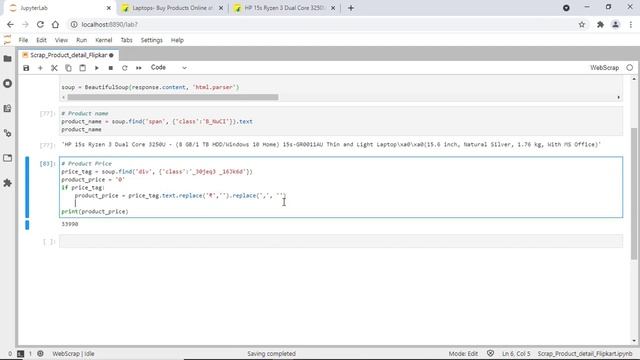Open the browser profile avatar icon
This screenshot has height=360, width=640.
[x=616, y=24]
